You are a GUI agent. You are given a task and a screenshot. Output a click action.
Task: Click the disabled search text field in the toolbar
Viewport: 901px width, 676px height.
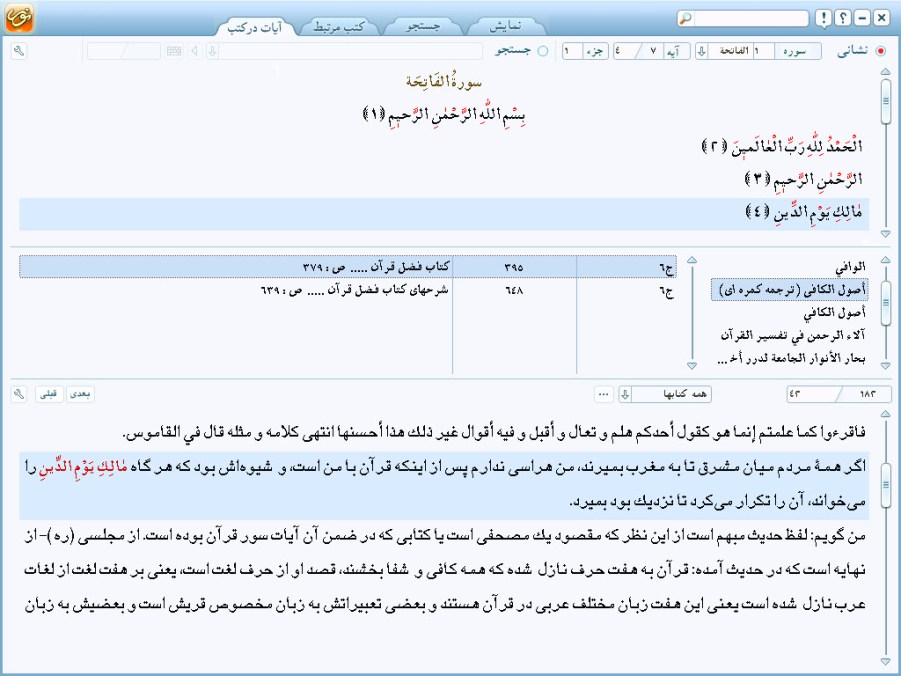click(351, 51)
